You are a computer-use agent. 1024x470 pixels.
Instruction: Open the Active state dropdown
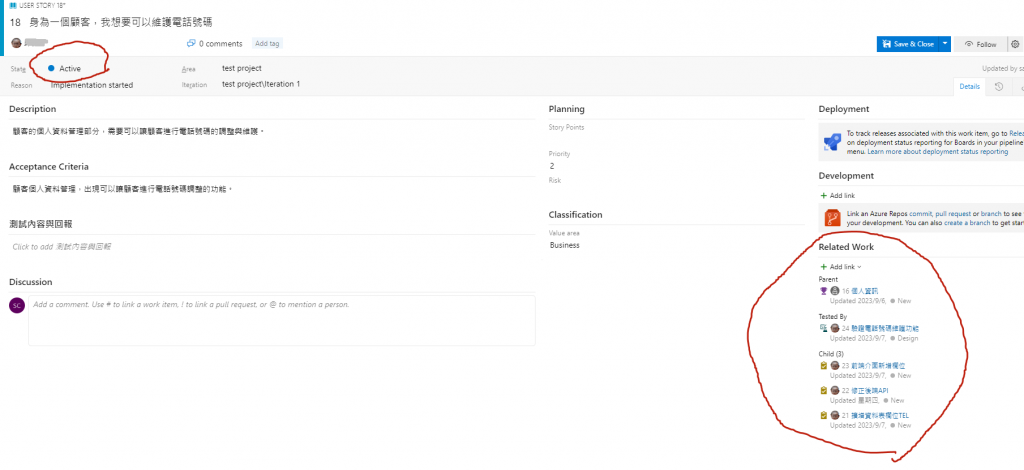69,68
